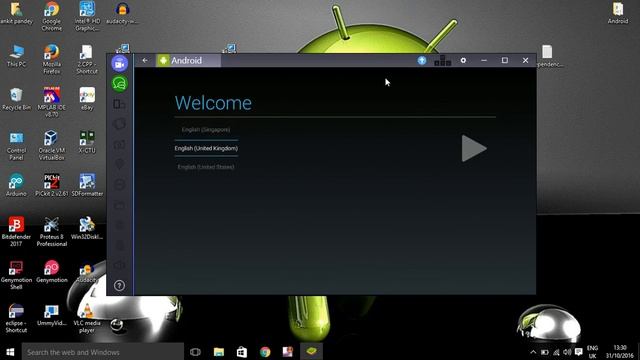Image resolution: width=640 pixels, height=360 pixels.
Task: Open the BlueStacks TV camera icon in sidebar
Action: coord(120,64)
